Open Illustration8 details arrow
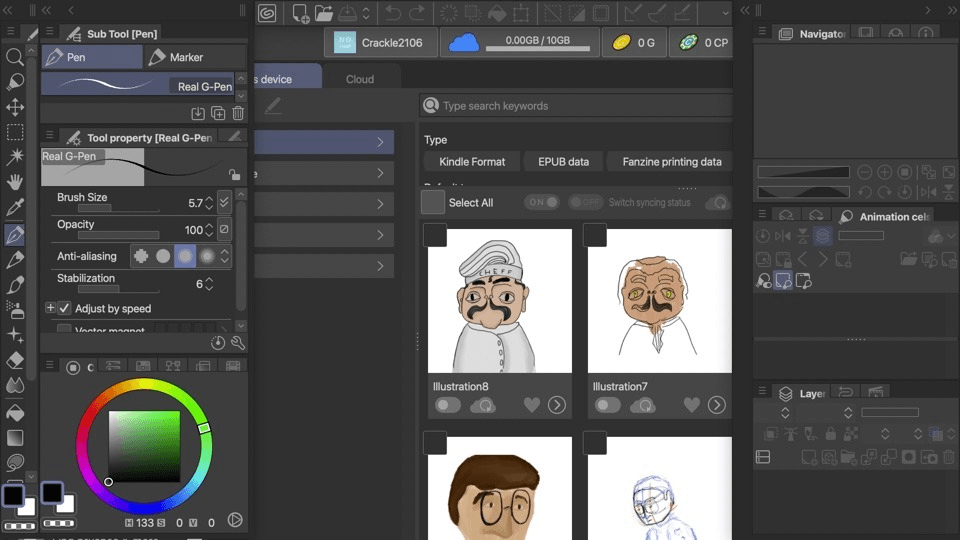The height and width of the screenshot is (540, 960). [x=557, y=405]
